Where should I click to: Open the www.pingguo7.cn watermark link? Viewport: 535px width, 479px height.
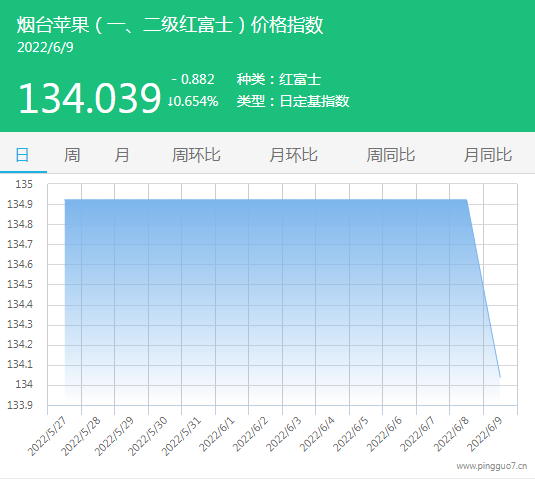[x=492, y=466]
